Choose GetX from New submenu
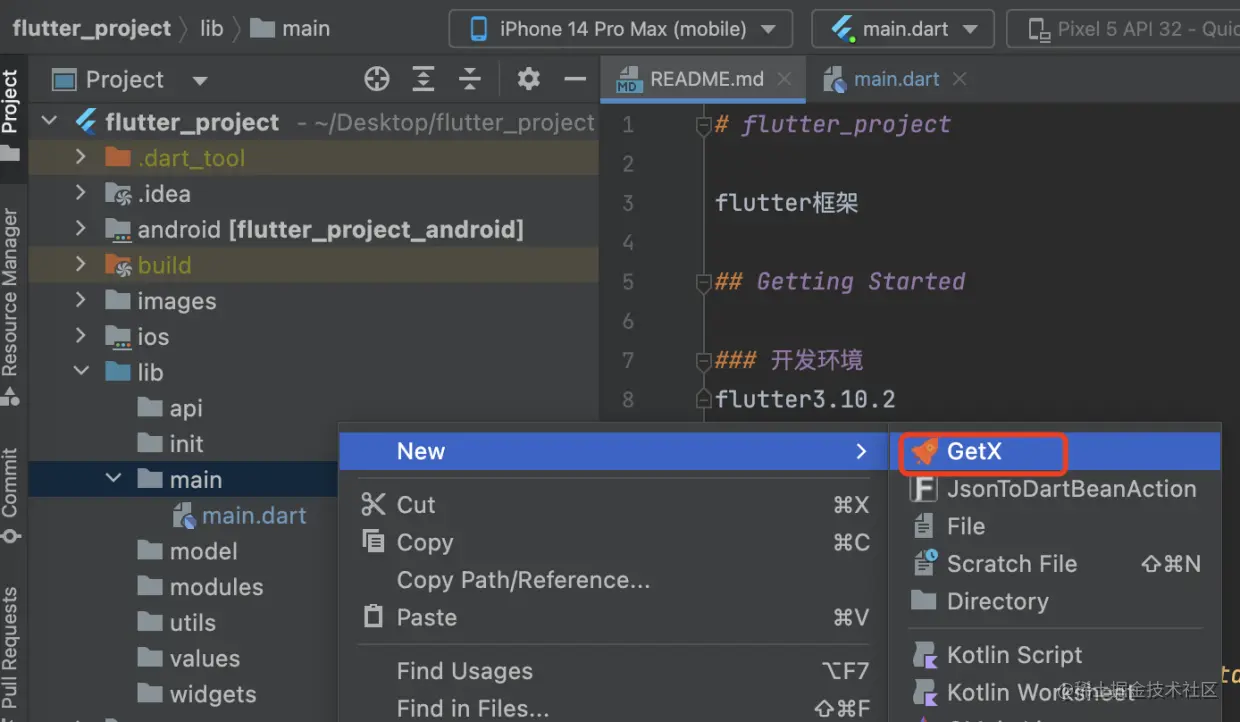The image size is (1240, 722). 1055,451
